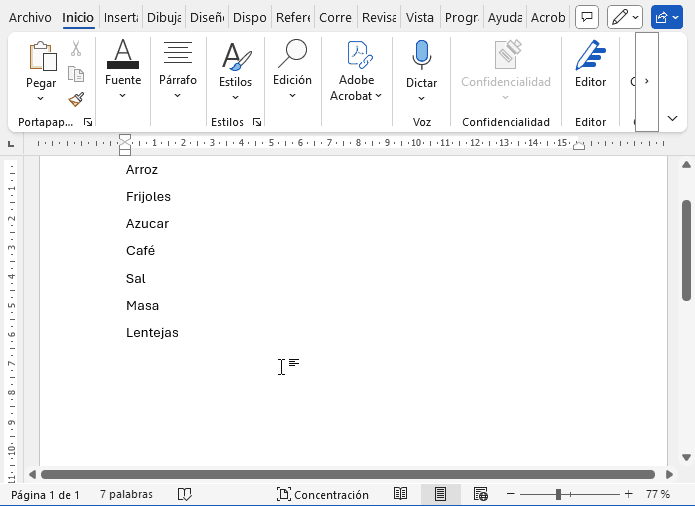Toggle Concentración focus mode
This screenshot has height=506, width=695.
(323, 494)
